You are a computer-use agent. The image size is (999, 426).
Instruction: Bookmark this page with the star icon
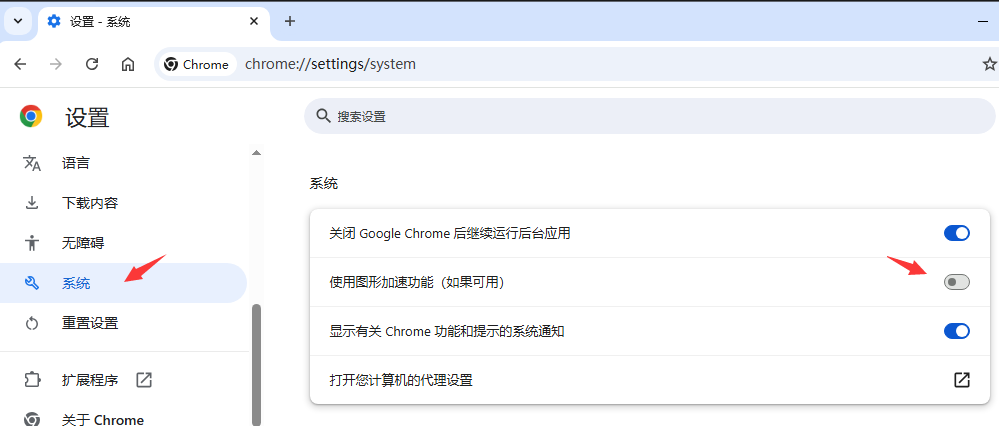(989, 64)
